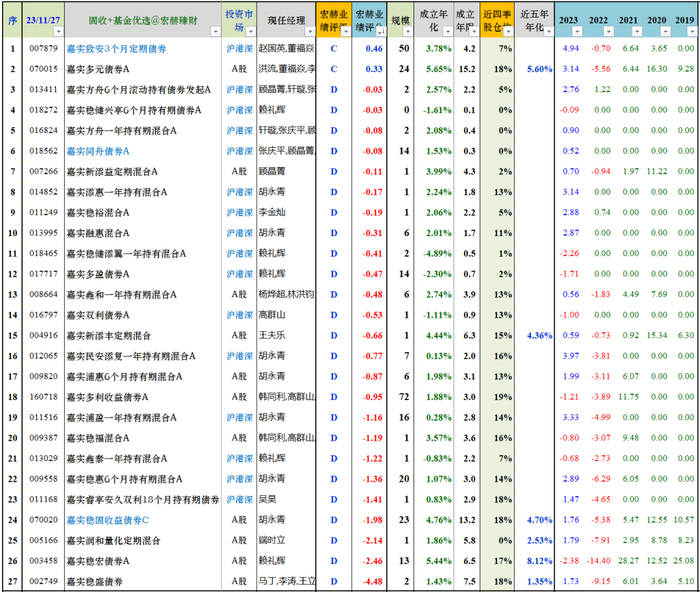Select fund code cell 002749
Image resolution: width=700 pixels, height=592 pixels.
coord(44,581)
